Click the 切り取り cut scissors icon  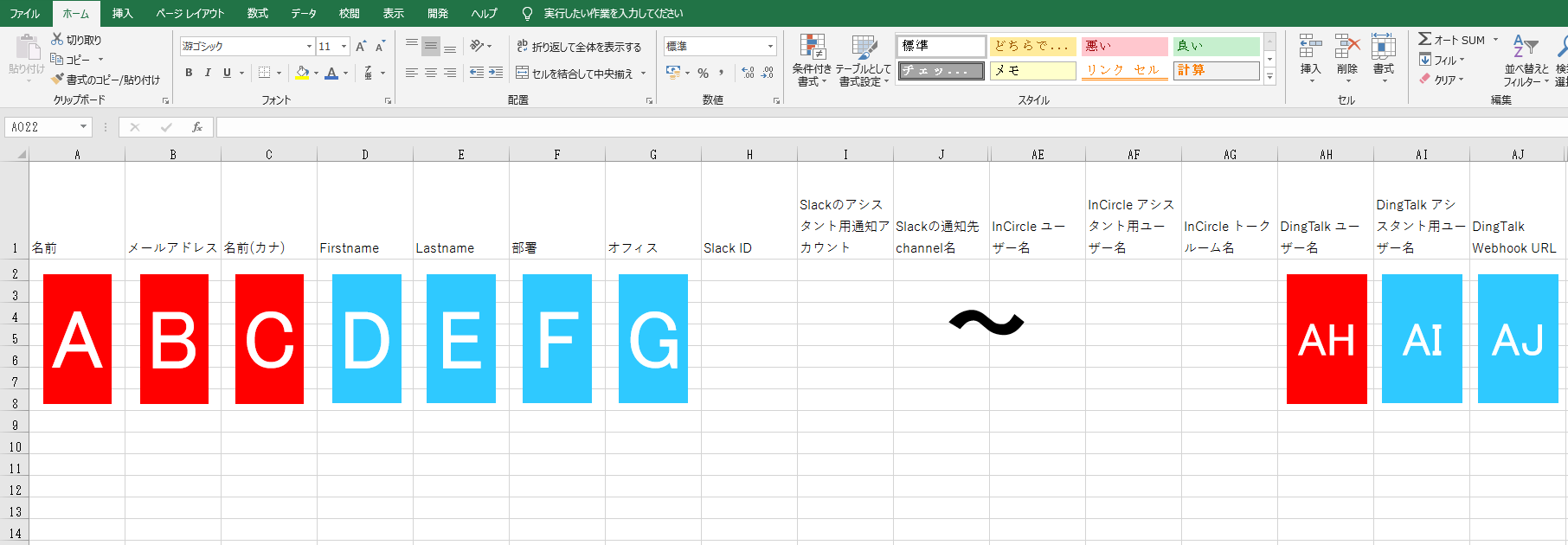click(57, 39)
